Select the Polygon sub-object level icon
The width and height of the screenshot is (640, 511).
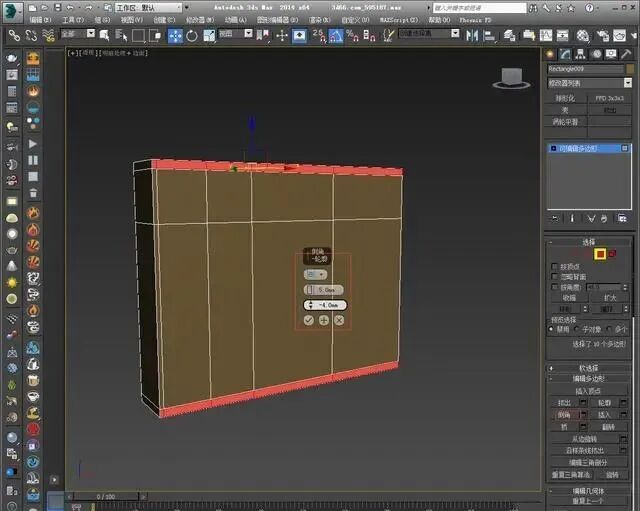click(600, 254)
